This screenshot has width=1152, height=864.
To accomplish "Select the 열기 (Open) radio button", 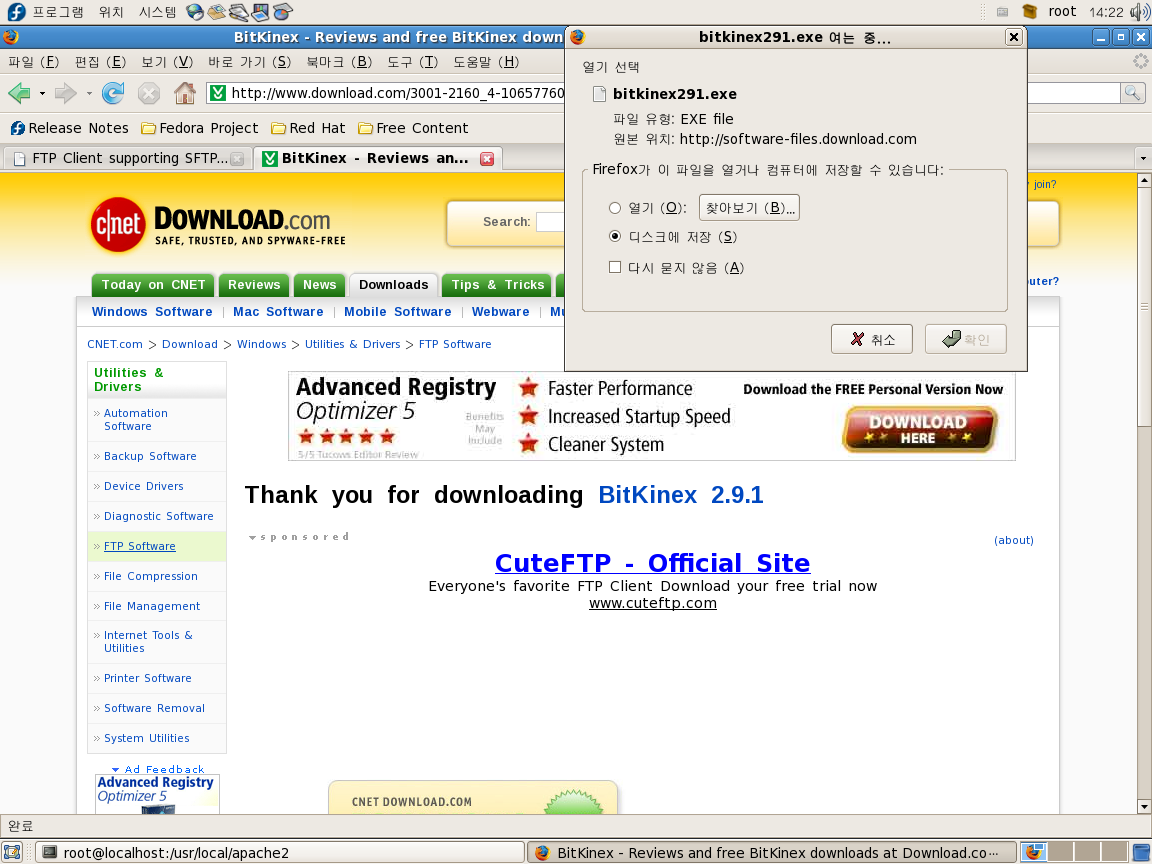I will click(x=615, y=208).
